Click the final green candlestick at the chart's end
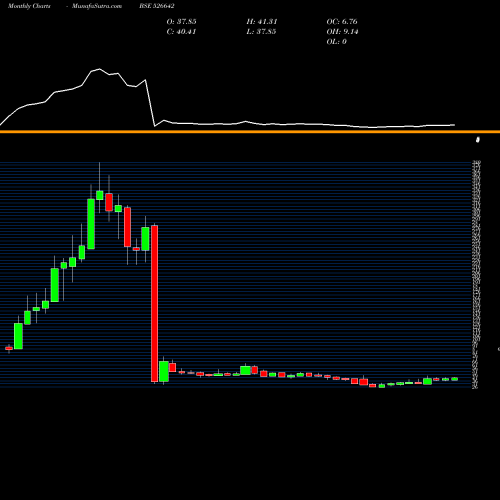 455,379
